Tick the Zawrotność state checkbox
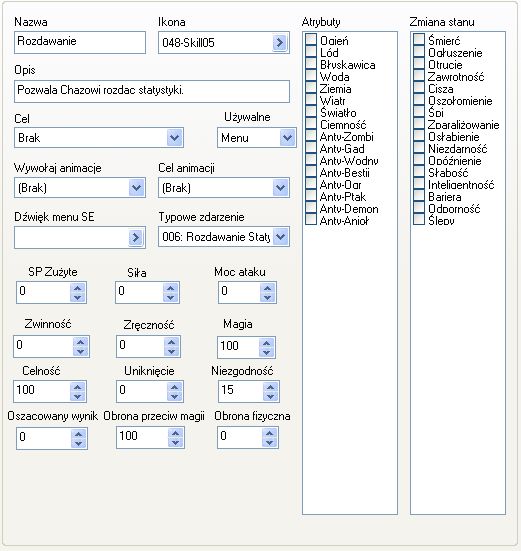The width and height of the screenshot is (521, 551). pyautogui.click(x=419, y=75)
